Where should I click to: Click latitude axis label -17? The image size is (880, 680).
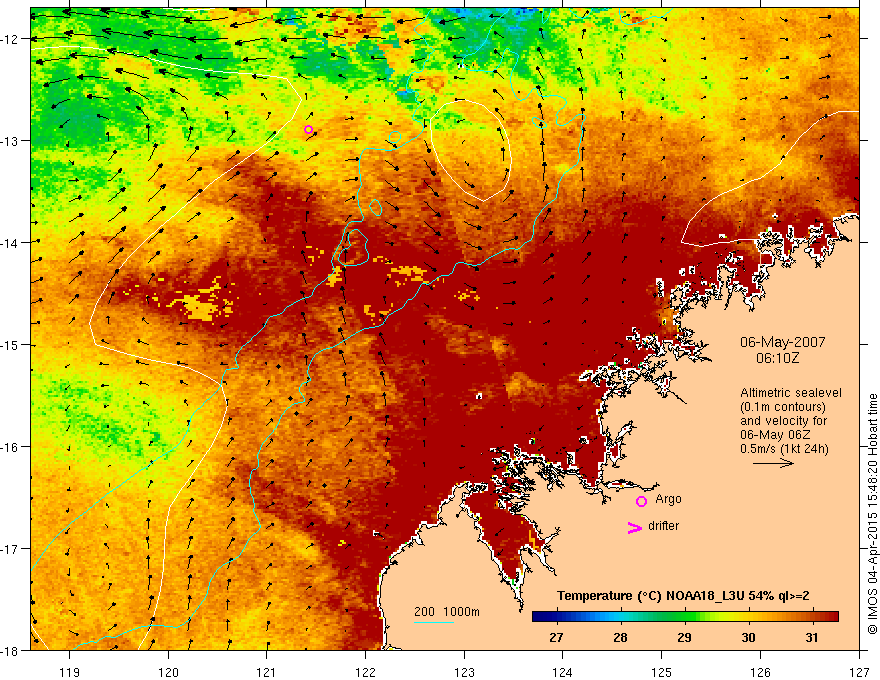(11, 548)
